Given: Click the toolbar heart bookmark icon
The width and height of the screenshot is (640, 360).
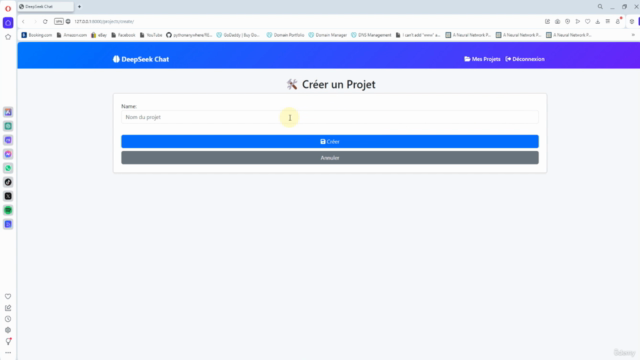Looking at the screenshot, I should point(588,22).
